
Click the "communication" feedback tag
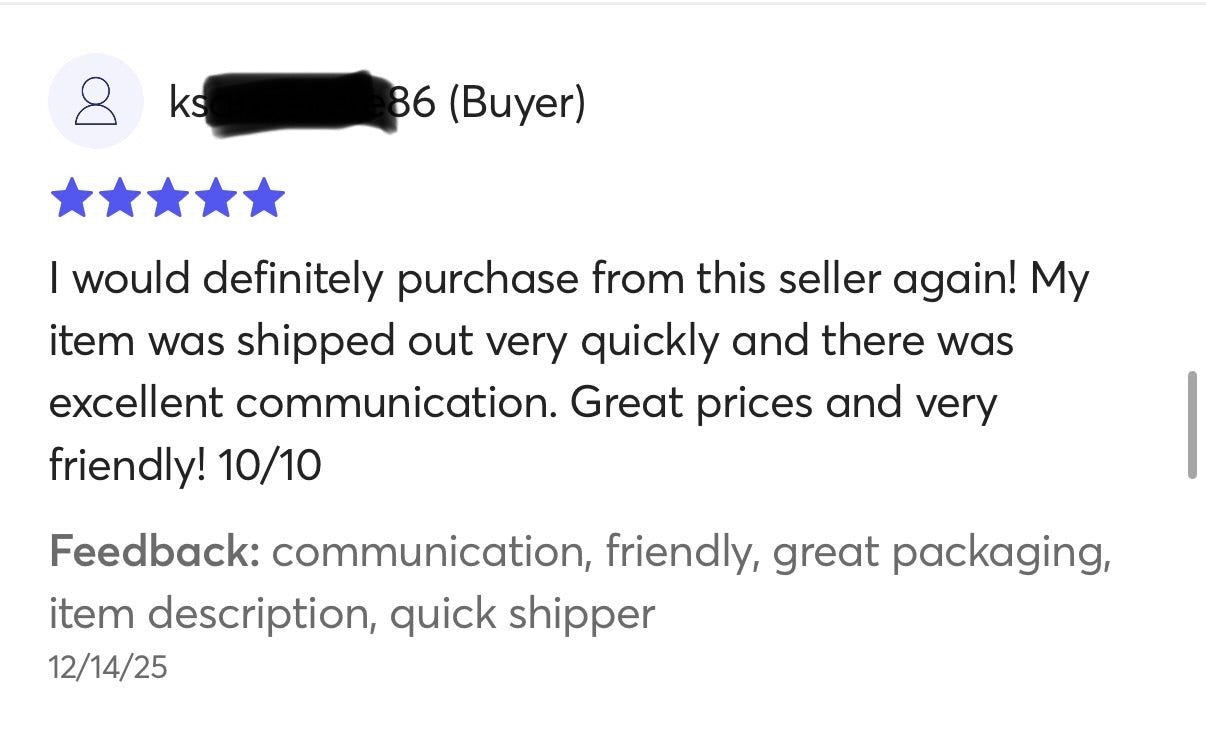(427, 551)
